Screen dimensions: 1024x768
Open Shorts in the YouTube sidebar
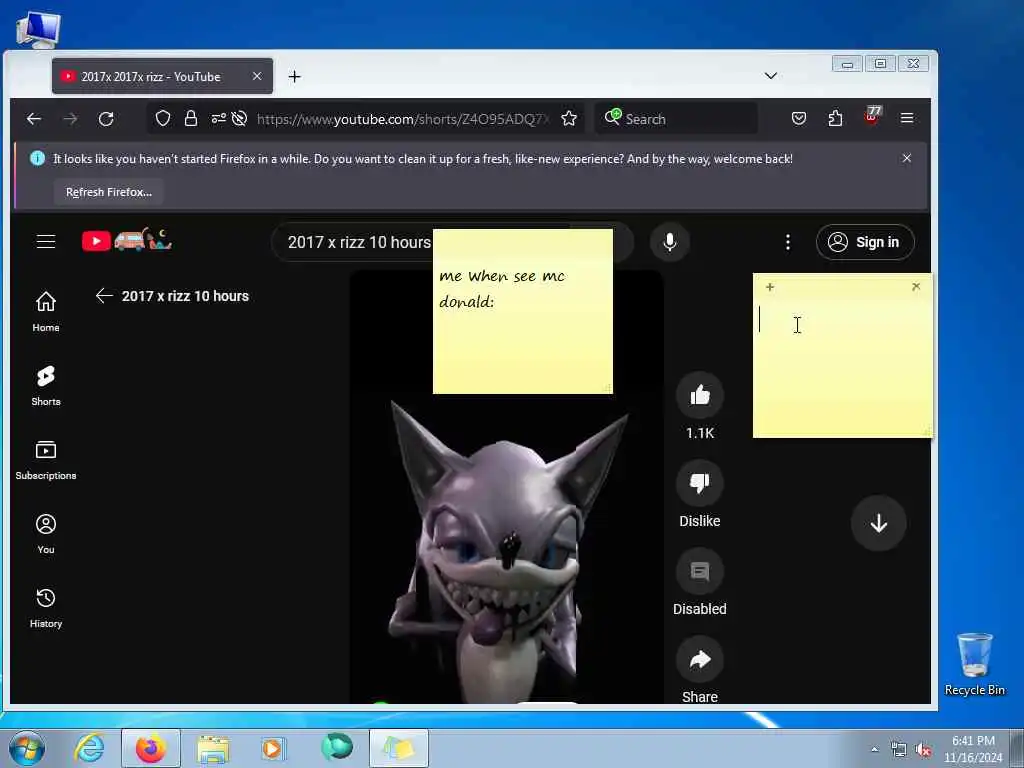click(x=46, y=385)
